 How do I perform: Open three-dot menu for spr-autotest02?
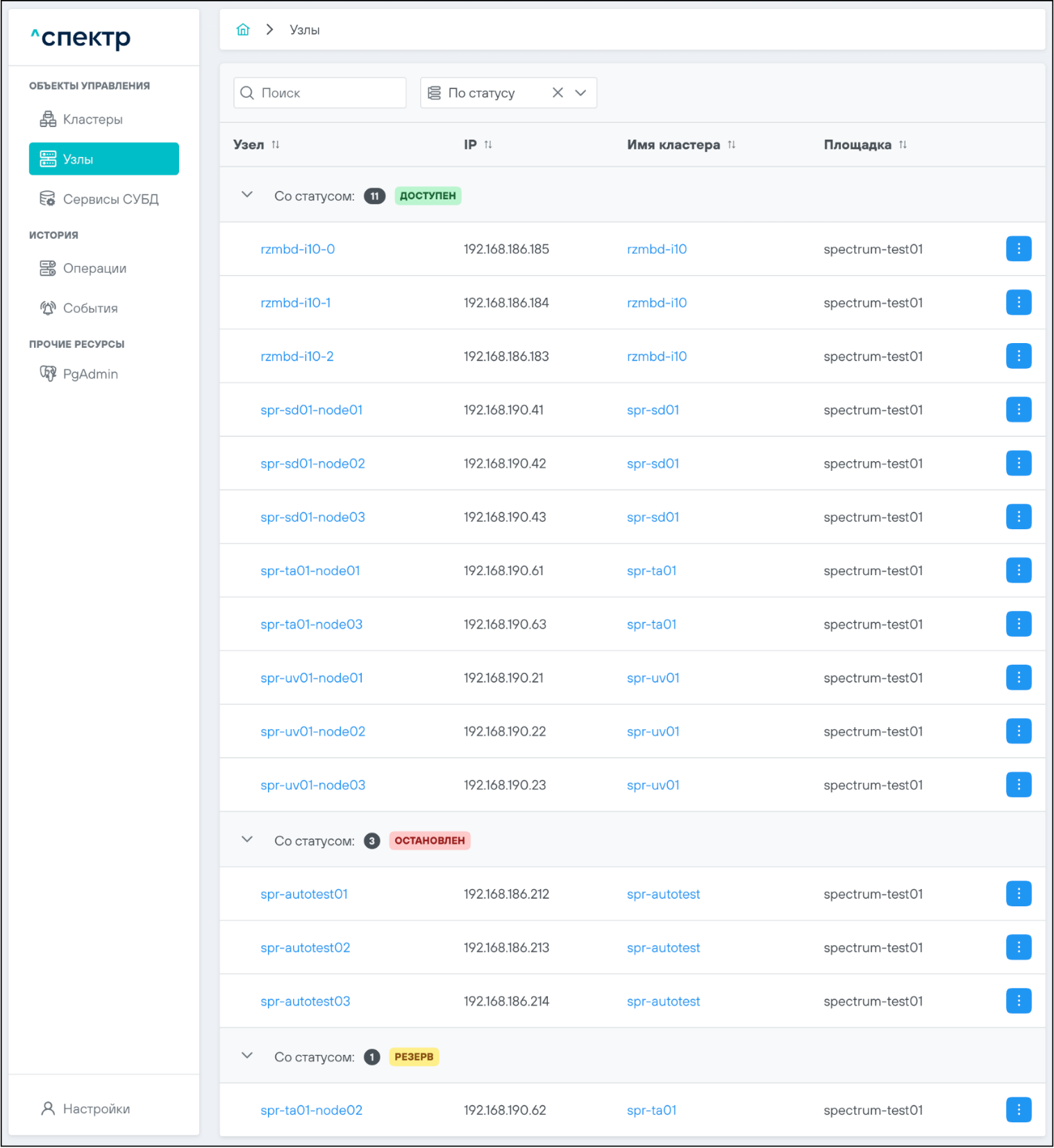(x=1018, y=947)
